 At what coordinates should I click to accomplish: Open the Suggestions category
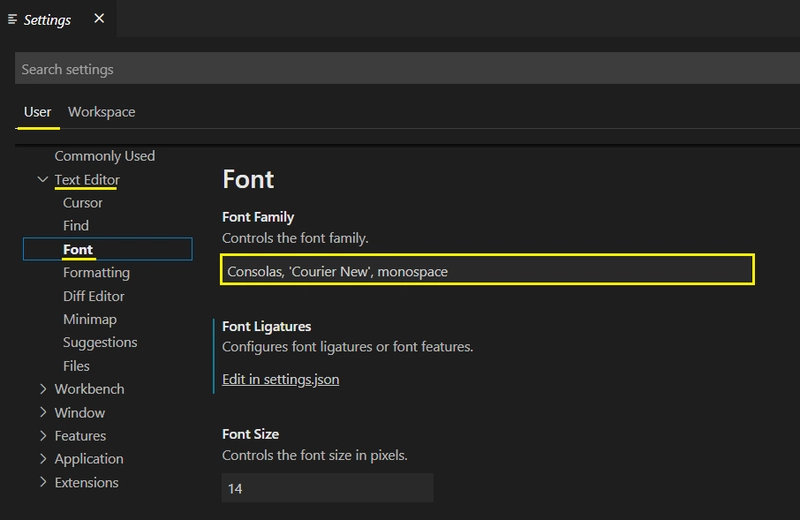click(100, 342)
